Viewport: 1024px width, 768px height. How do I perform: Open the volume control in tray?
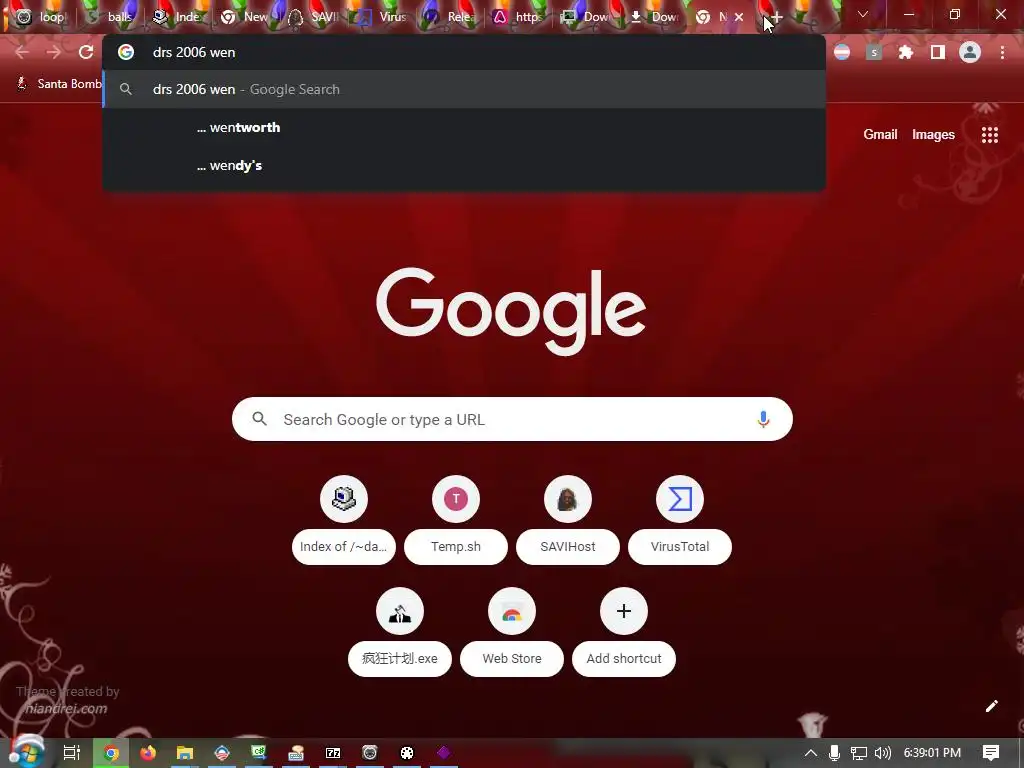(882, 753)
